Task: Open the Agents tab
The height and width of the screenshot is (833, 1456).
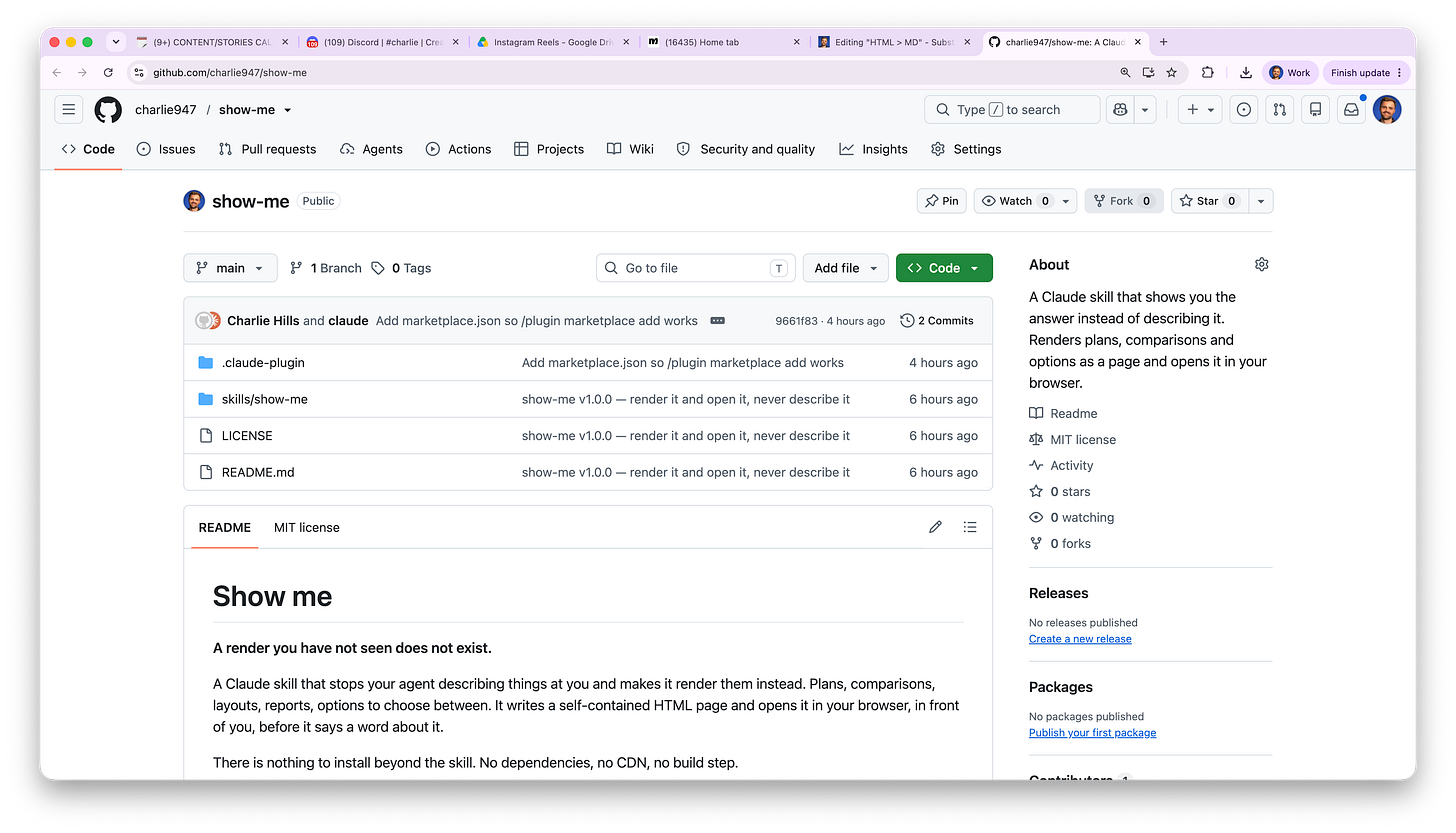Action: (x=371, y=149)
